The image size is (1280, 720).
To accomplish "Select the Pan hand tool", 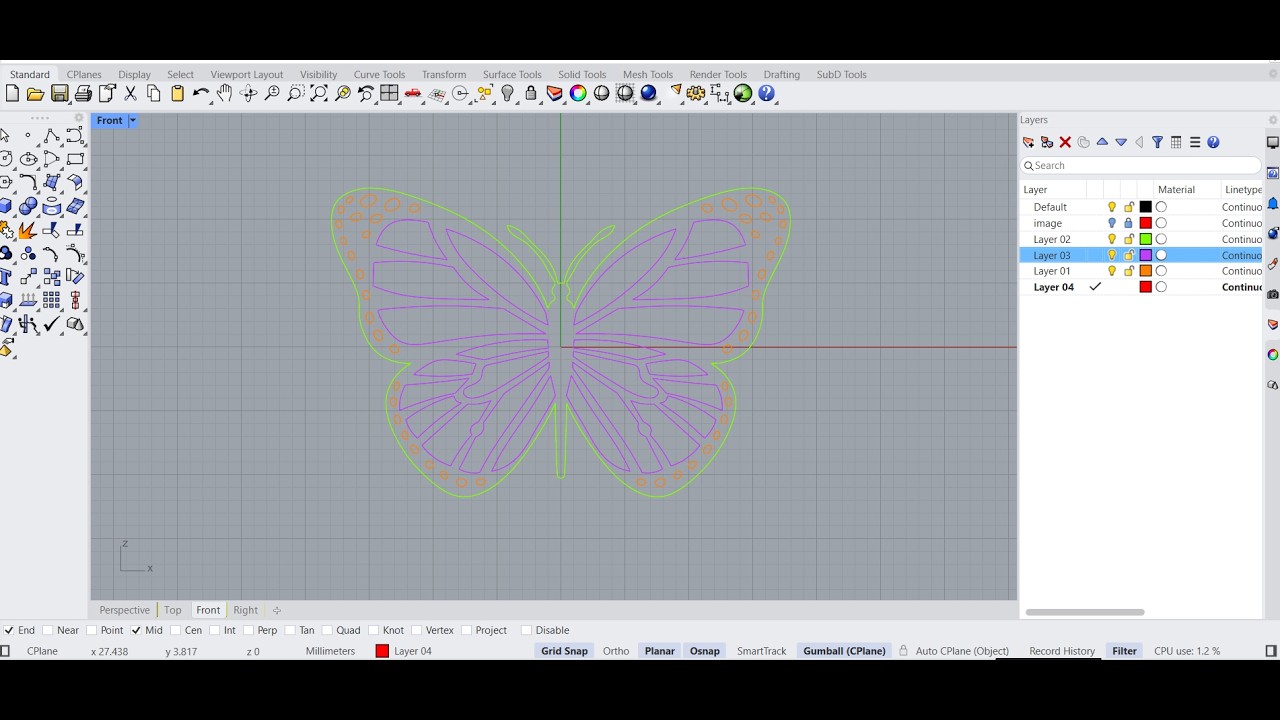I will [x=224, y=94].
